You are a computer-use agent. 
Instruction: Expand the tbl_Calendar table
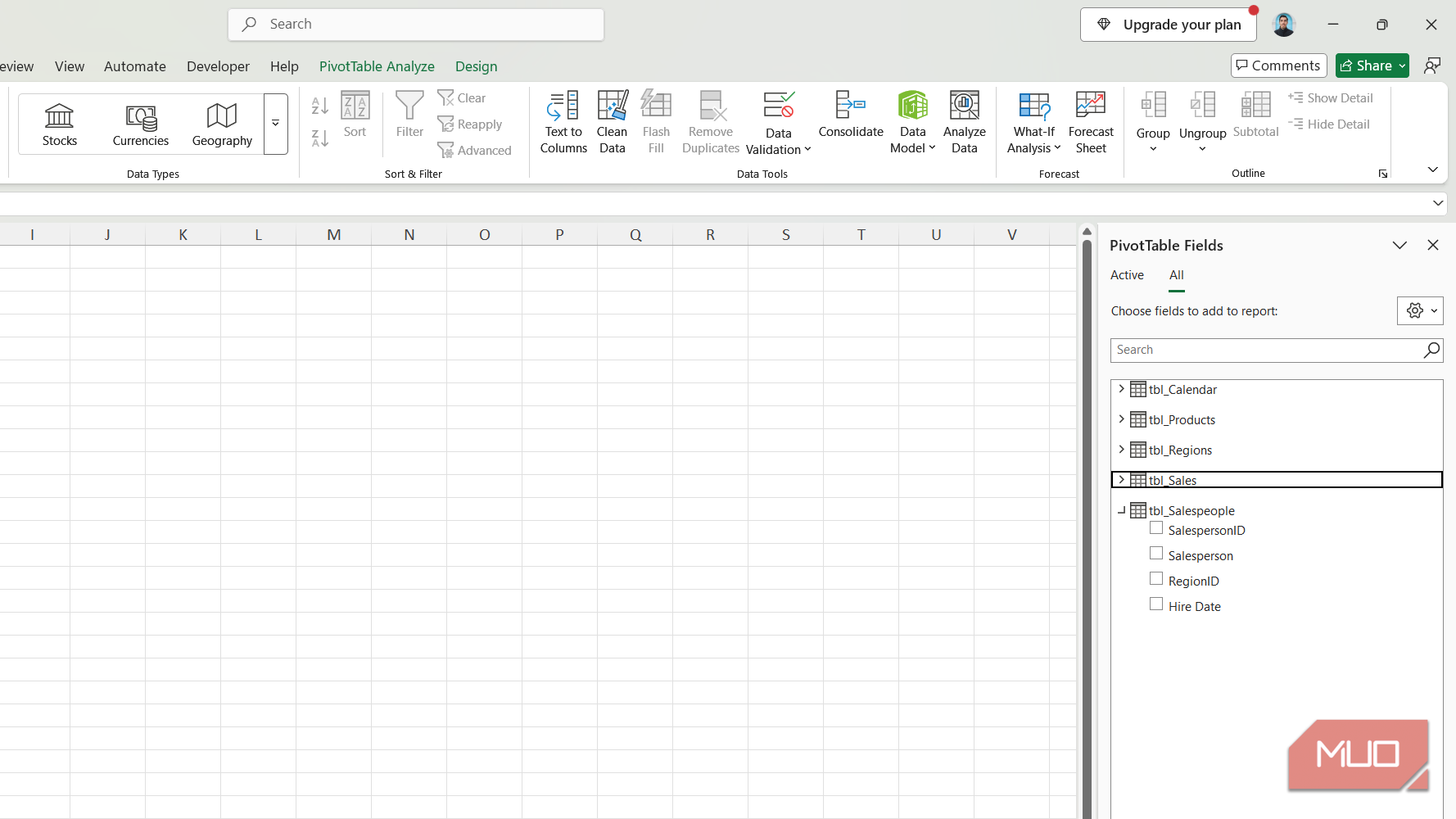click(x=1121, y=389)
